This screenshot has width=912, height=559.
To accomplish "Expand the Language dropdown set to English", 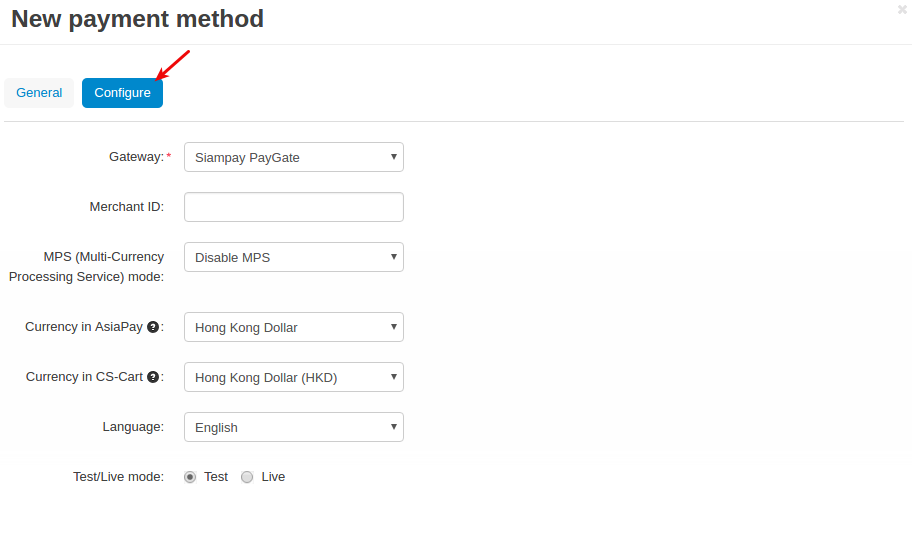I will coord(294,427).
